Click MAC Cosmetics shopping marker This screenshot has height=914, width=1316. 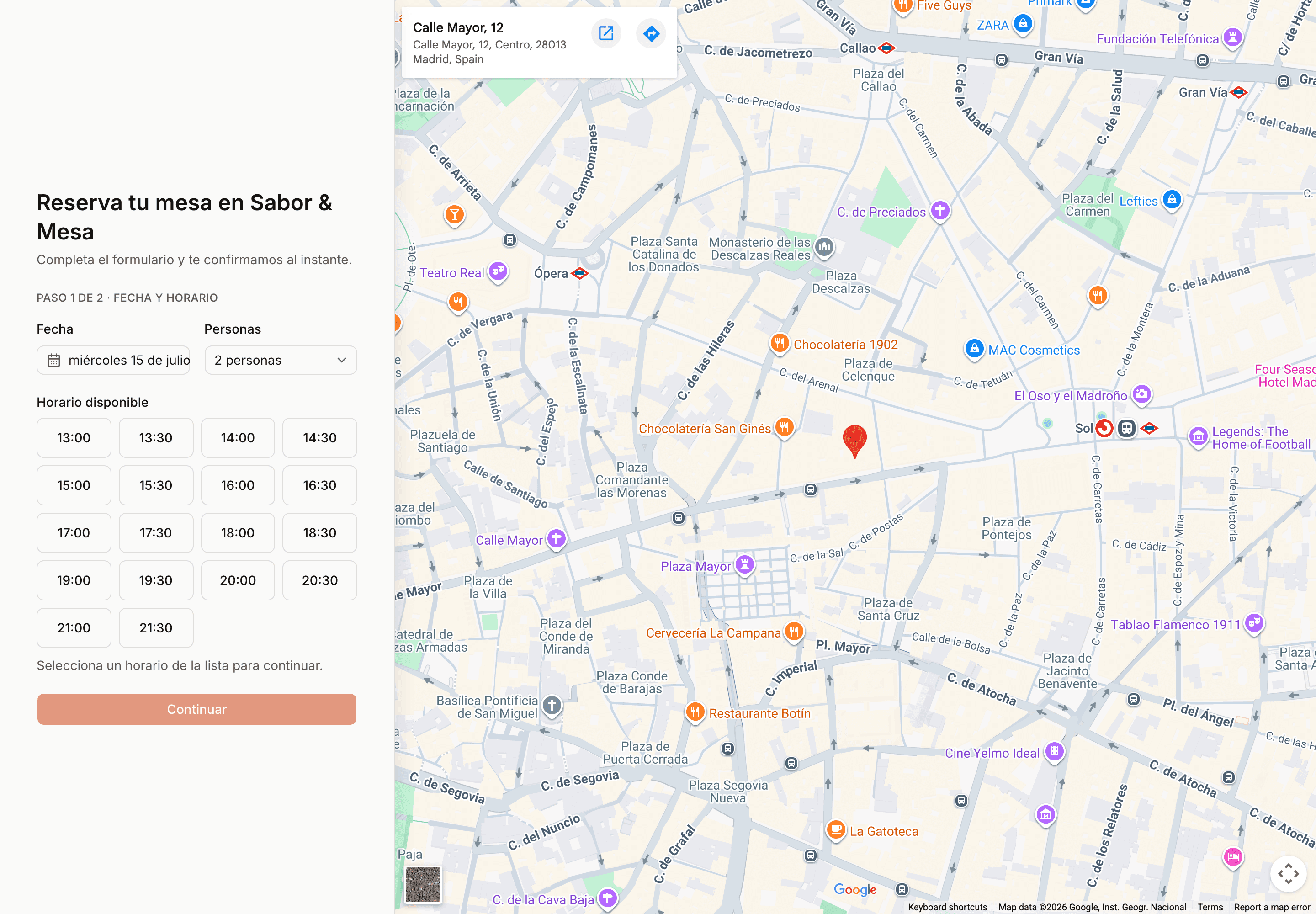[x=974, y=349]
